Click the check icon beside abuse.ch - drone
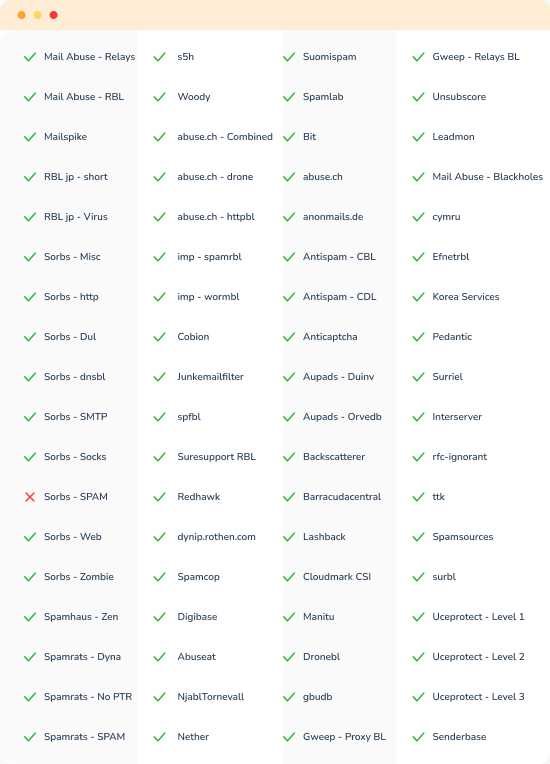 160,177
